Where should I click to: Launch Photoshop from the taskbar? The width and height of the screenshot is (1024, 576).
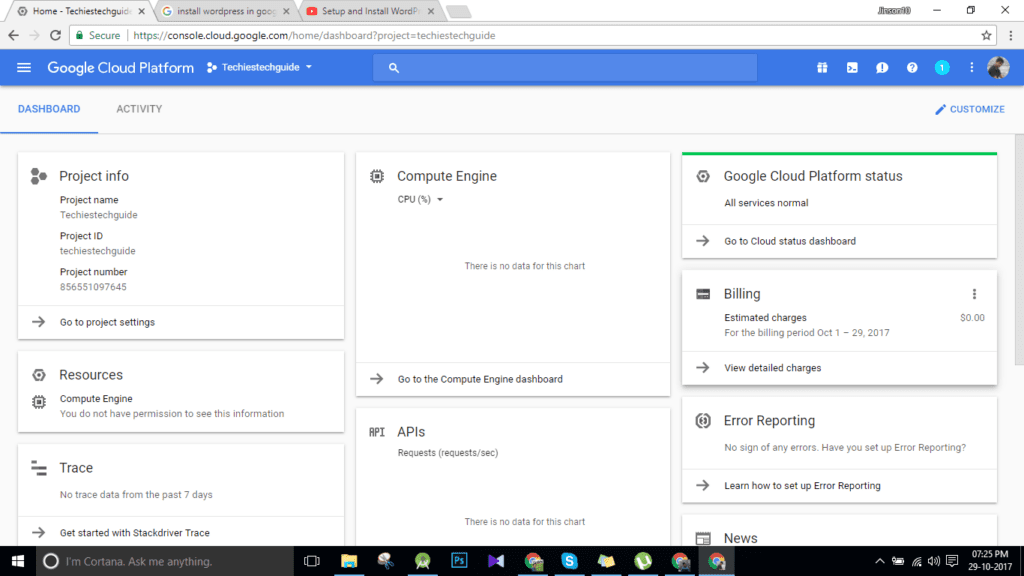point(459,561)
